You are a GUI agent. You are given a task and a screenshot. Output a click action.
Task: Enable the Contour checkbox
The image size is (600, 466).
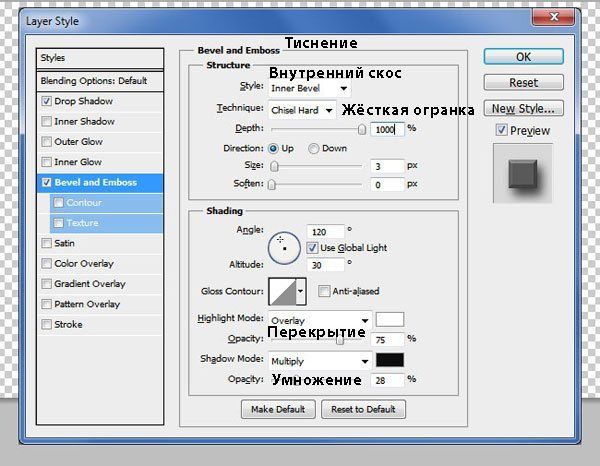click(58, 203)
